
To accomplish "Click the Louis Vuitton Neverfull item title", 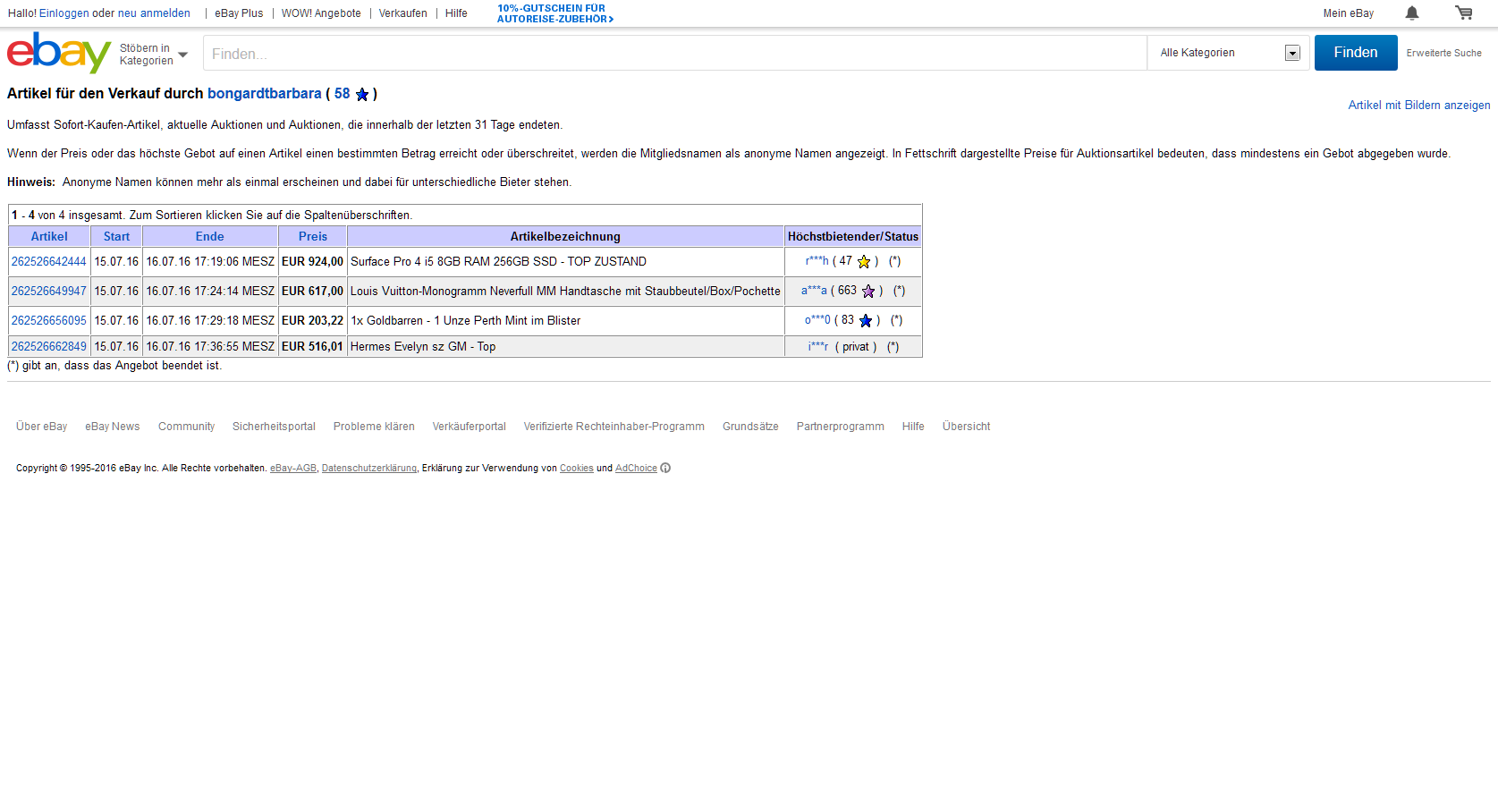I will coord(565,292).
